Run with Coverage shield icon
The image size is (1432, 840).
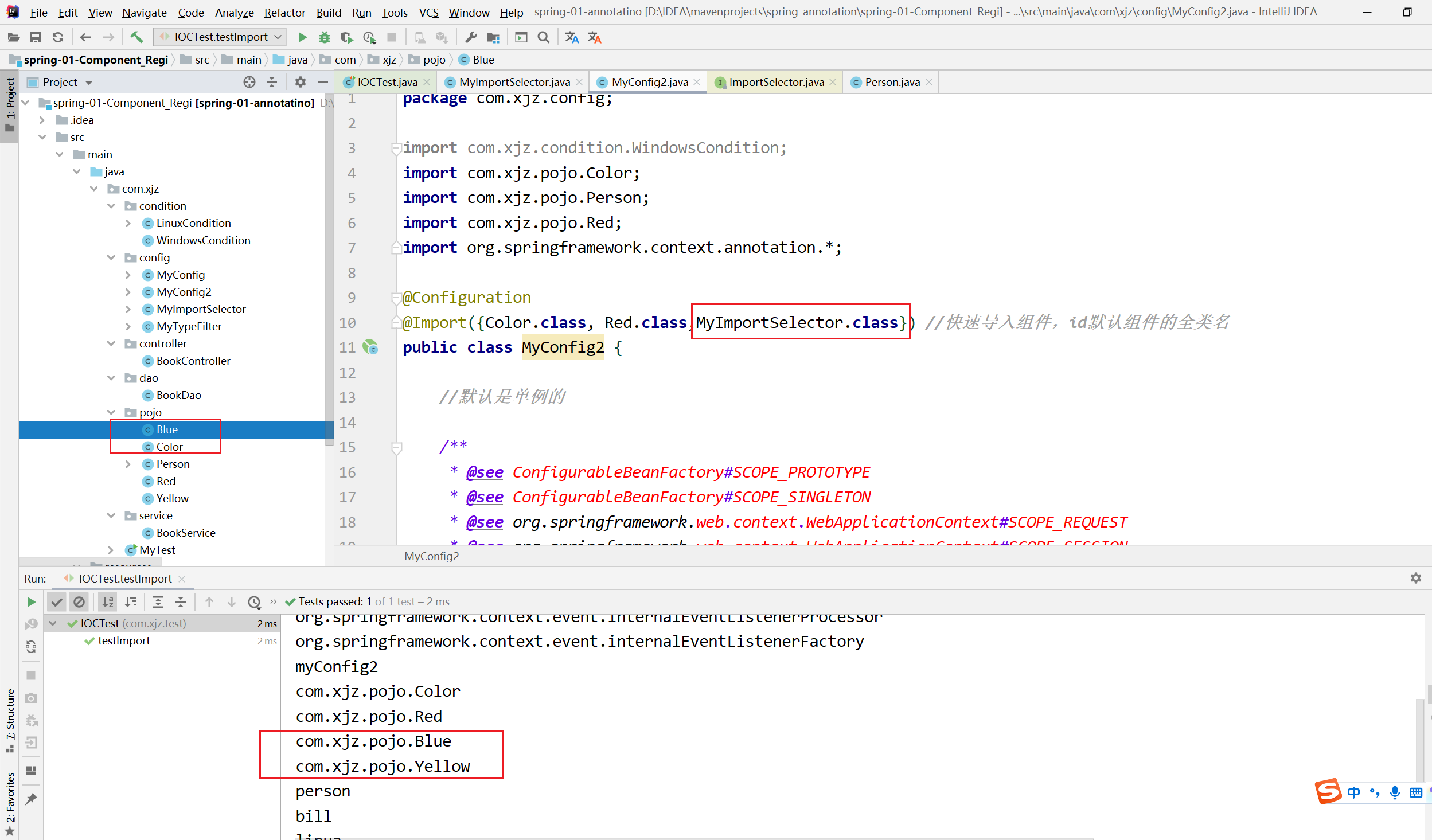pyautogui.click(x=346, y=38)
